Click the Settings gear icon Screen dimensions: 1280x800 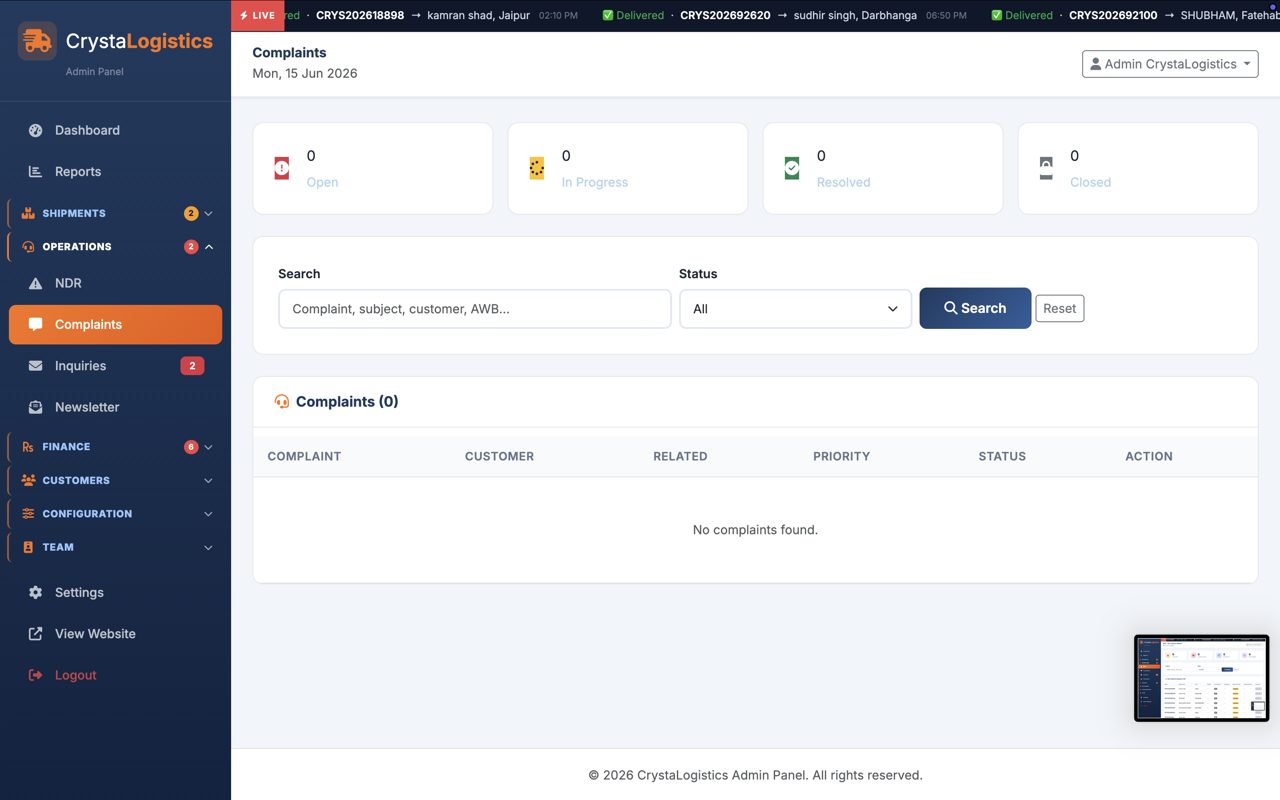tap(36, 592)
